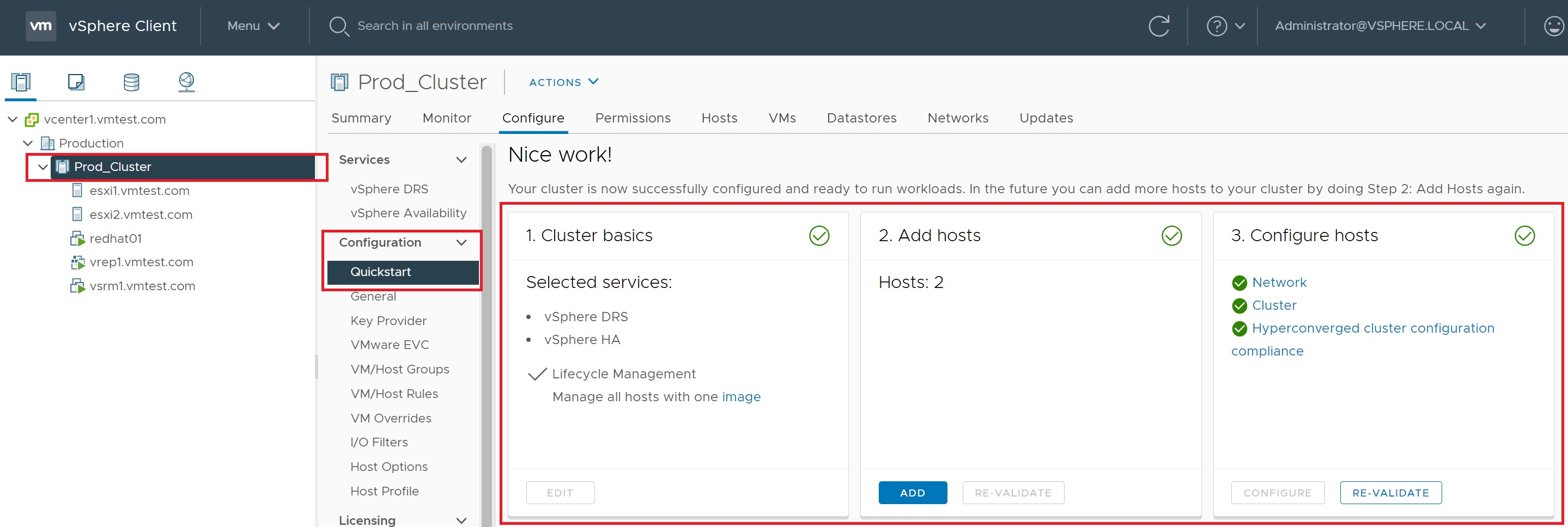Collapse the Prod_Cluster tree node
This screenshot has width=1568, height=527.
pos(42,167)
